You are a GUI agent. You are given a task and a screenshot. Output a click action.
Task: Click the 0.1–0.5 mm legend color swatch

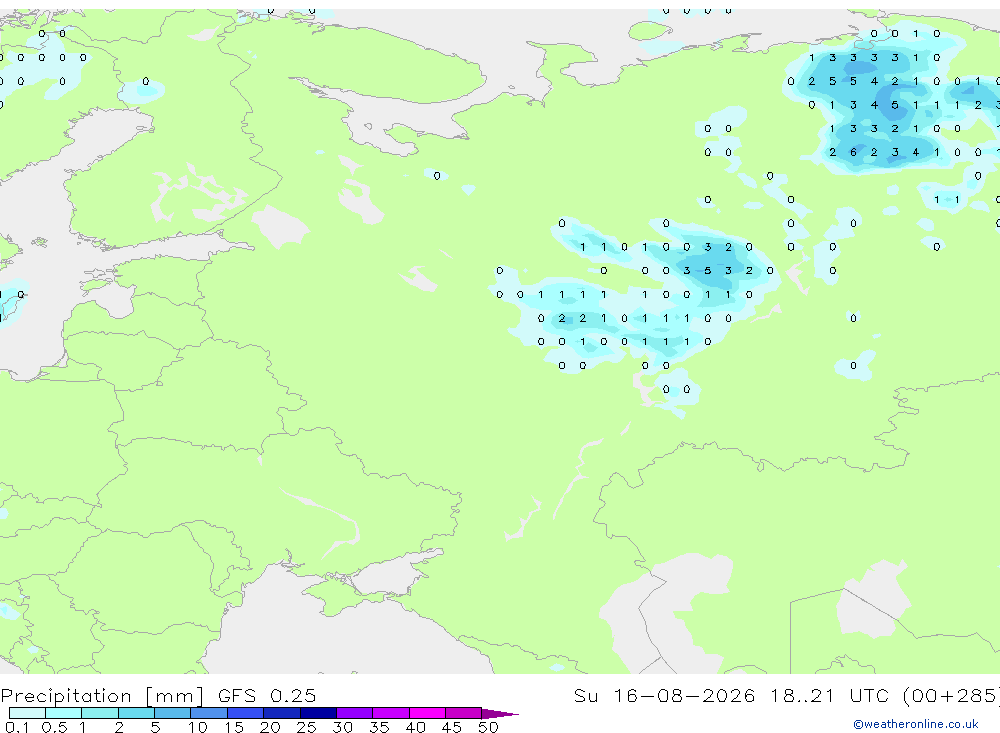point(27,713)
